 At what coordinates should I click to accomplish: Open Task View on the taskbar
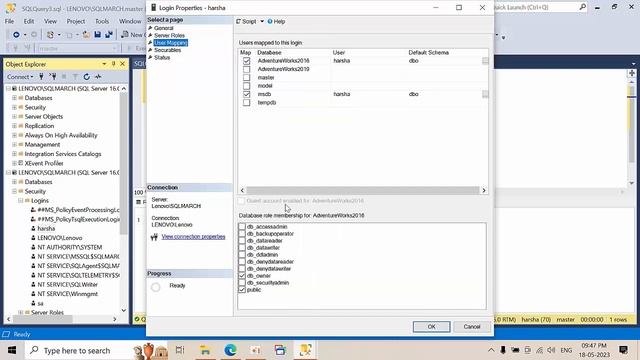pos(180,350)
